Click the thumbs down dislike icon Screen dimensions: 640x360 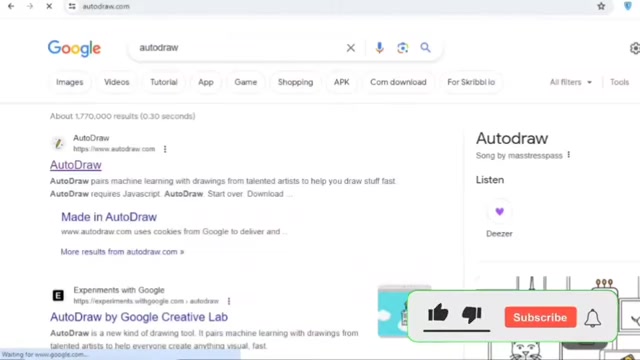tap(472, 314)
